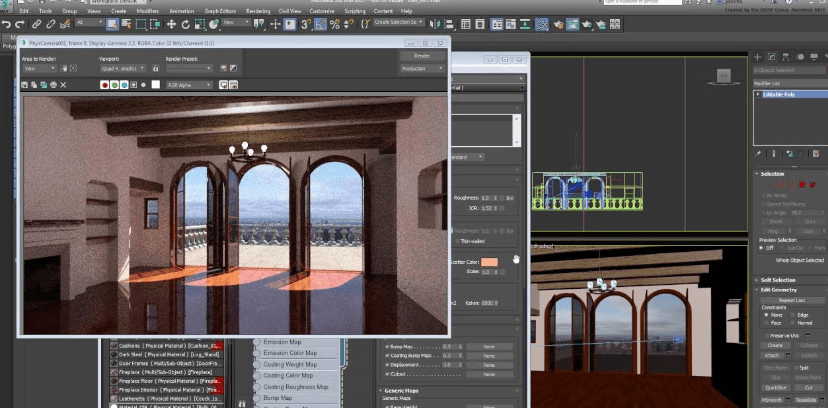The image size is (828, 408).
Task: Select the Rotate transform tool
Action: coord(186,23)
